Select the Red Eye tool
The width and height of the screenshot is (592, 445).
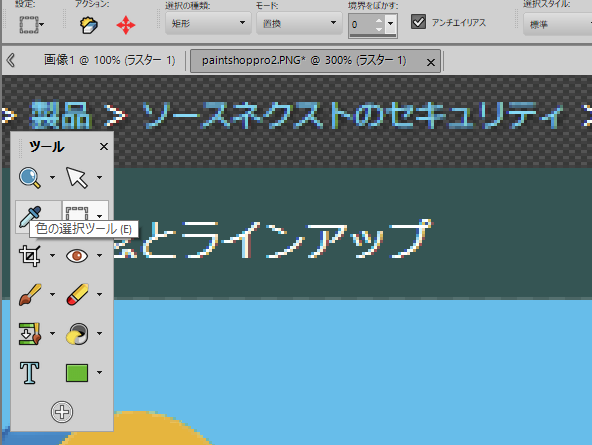77,256
